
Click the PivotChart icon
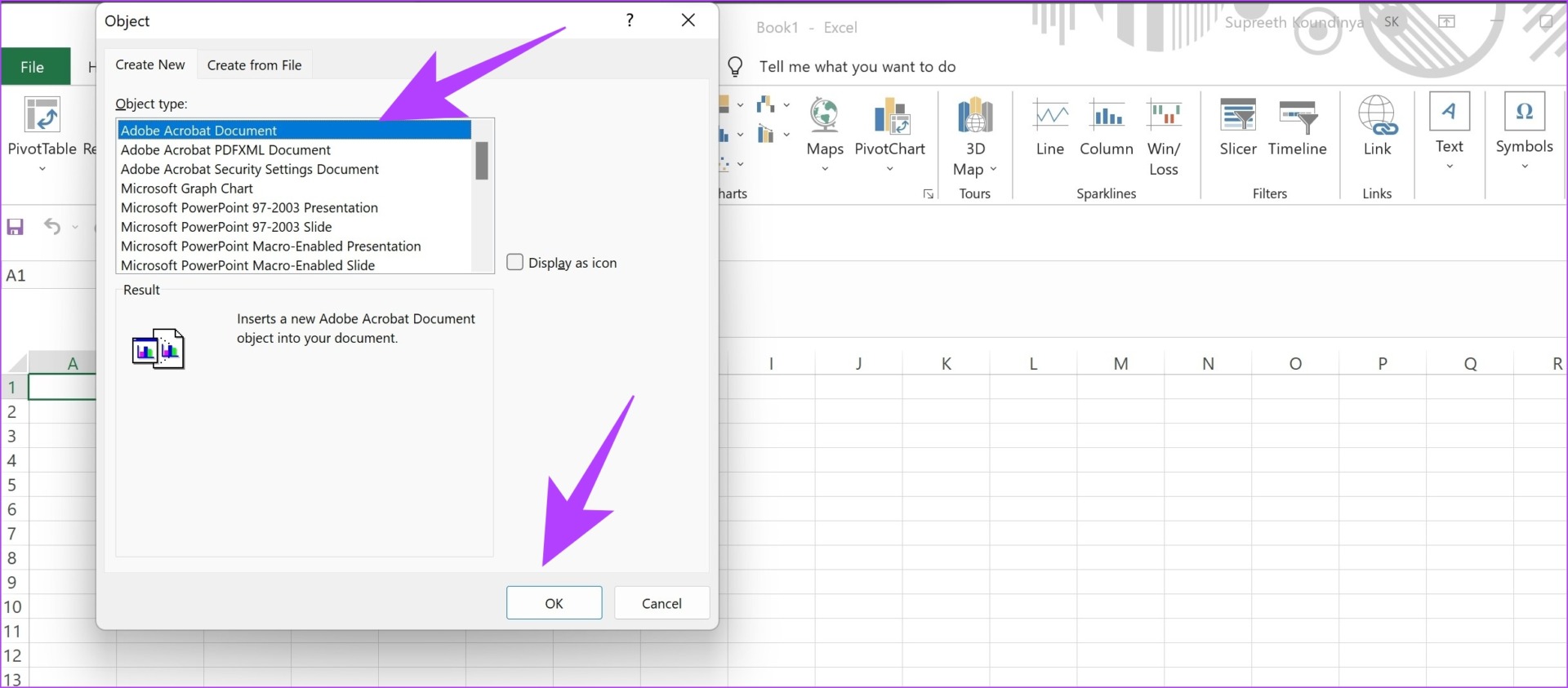(x=890, y=116)
